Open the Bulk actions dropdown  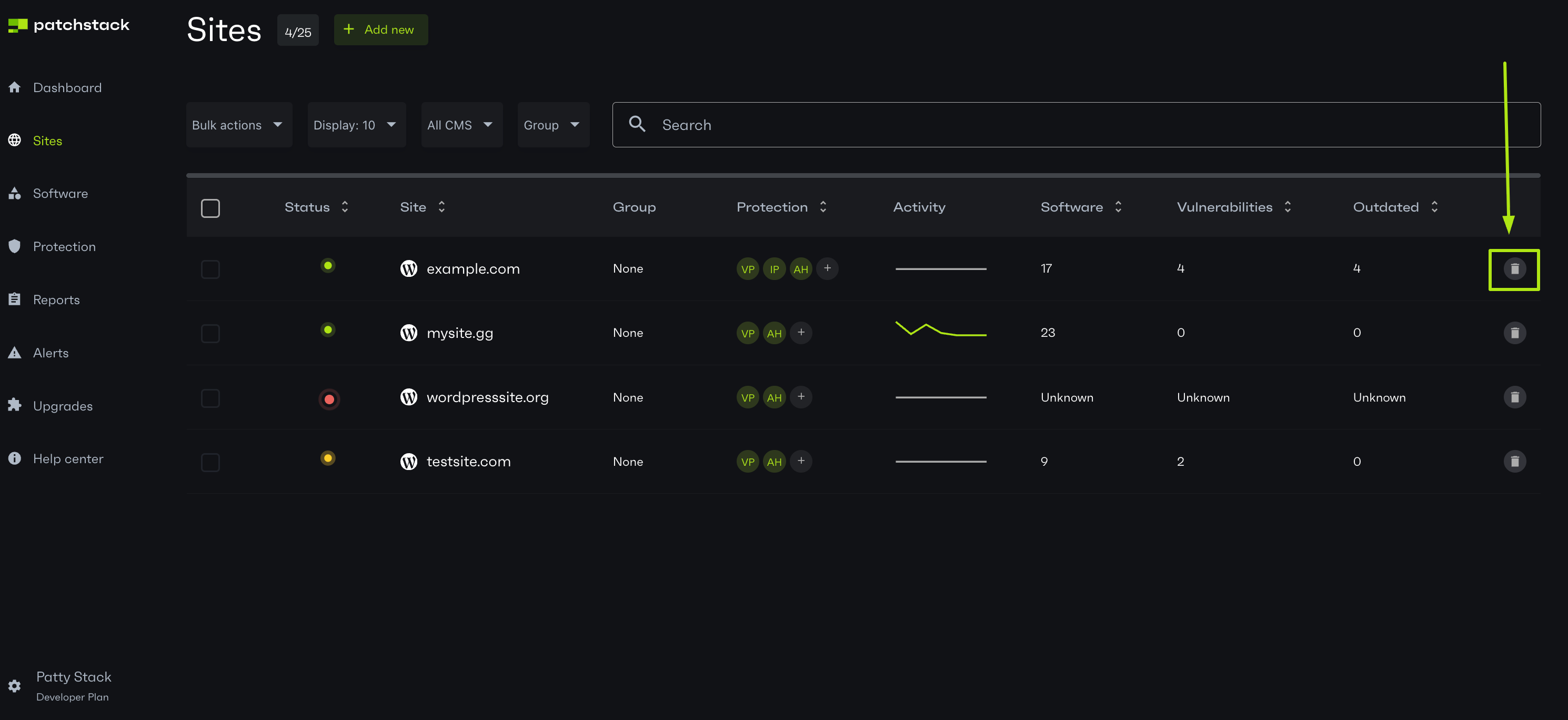point(238,125)
